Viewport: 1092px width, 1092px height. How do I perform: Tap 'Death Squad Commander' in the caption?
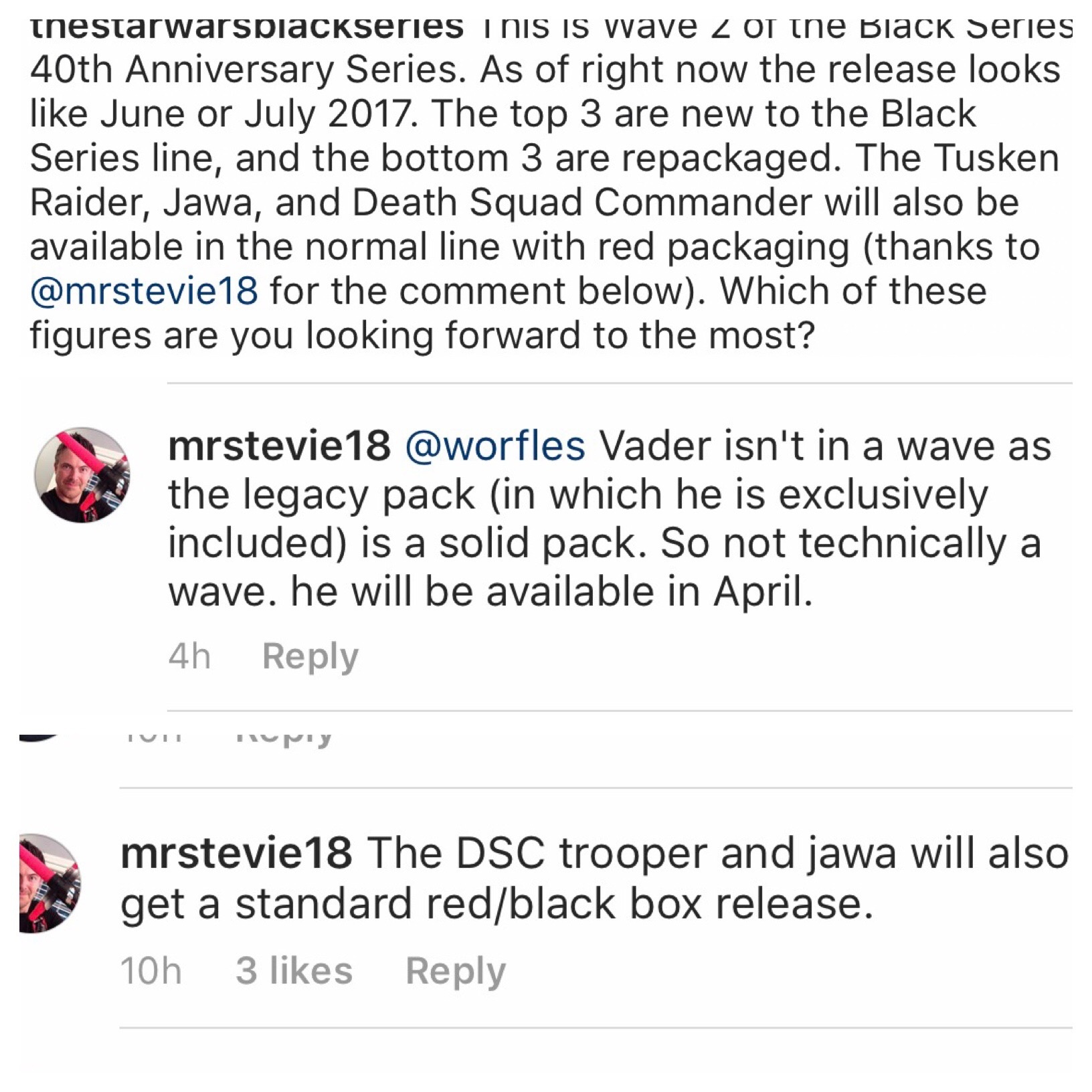coord(582,203)
